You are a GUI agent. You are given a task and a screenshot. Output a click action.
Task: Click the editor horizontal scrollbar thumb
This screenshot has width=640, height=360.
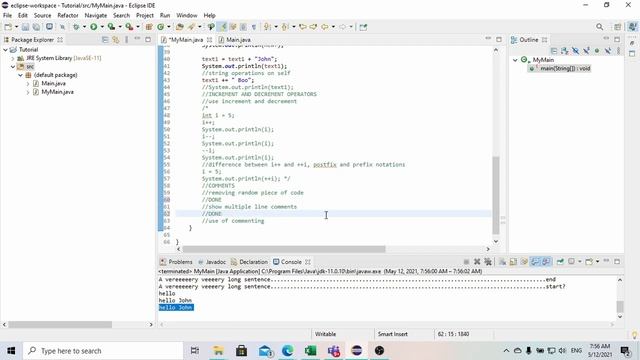(x=284, y=249)
